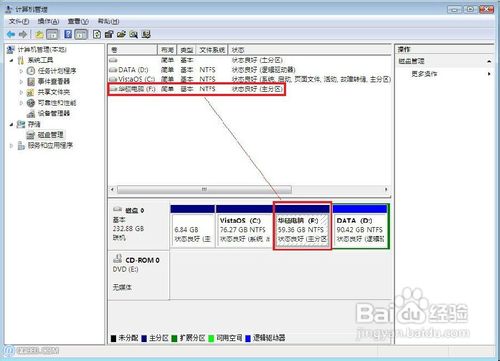The image size is (500, 361).
Task: Select 存储 tree node
Action: [x=34, y=124]
